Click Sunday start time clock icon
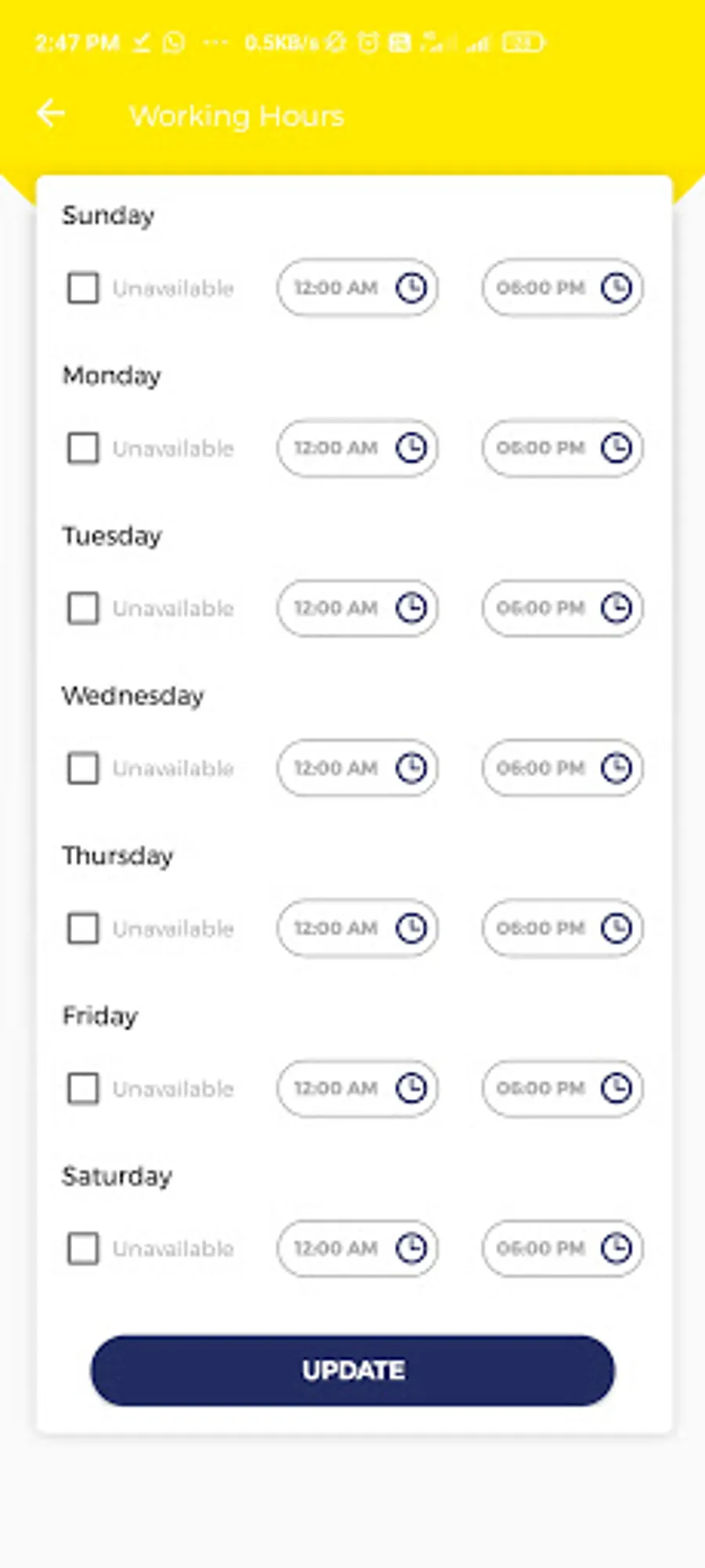The width and height of the screenshot is (705, 1568). pyautogui.click(x=411, y=288)
